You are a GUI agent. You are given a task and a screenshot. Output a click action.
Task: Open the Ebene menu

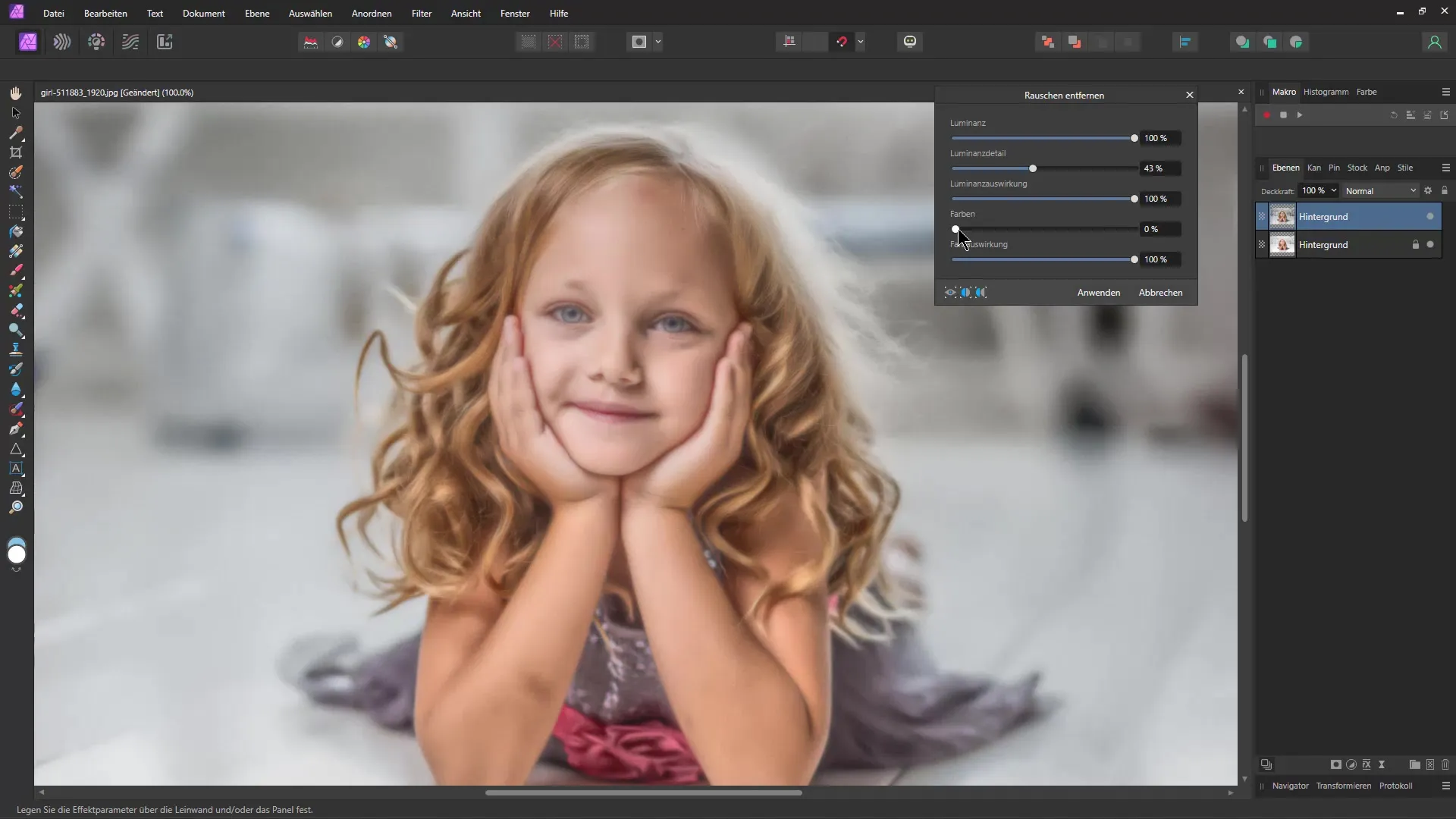[x=257, y=14]
